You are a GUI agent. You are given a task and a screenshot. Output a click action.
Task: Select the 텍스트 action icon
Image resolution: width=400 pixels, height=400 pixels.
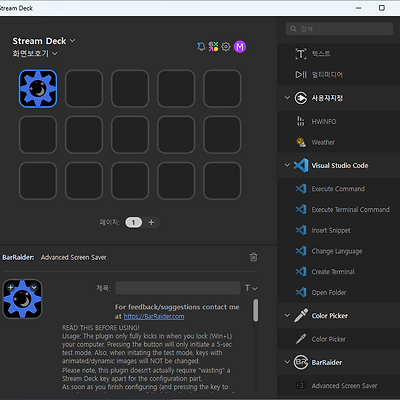[x=301, y=53]
